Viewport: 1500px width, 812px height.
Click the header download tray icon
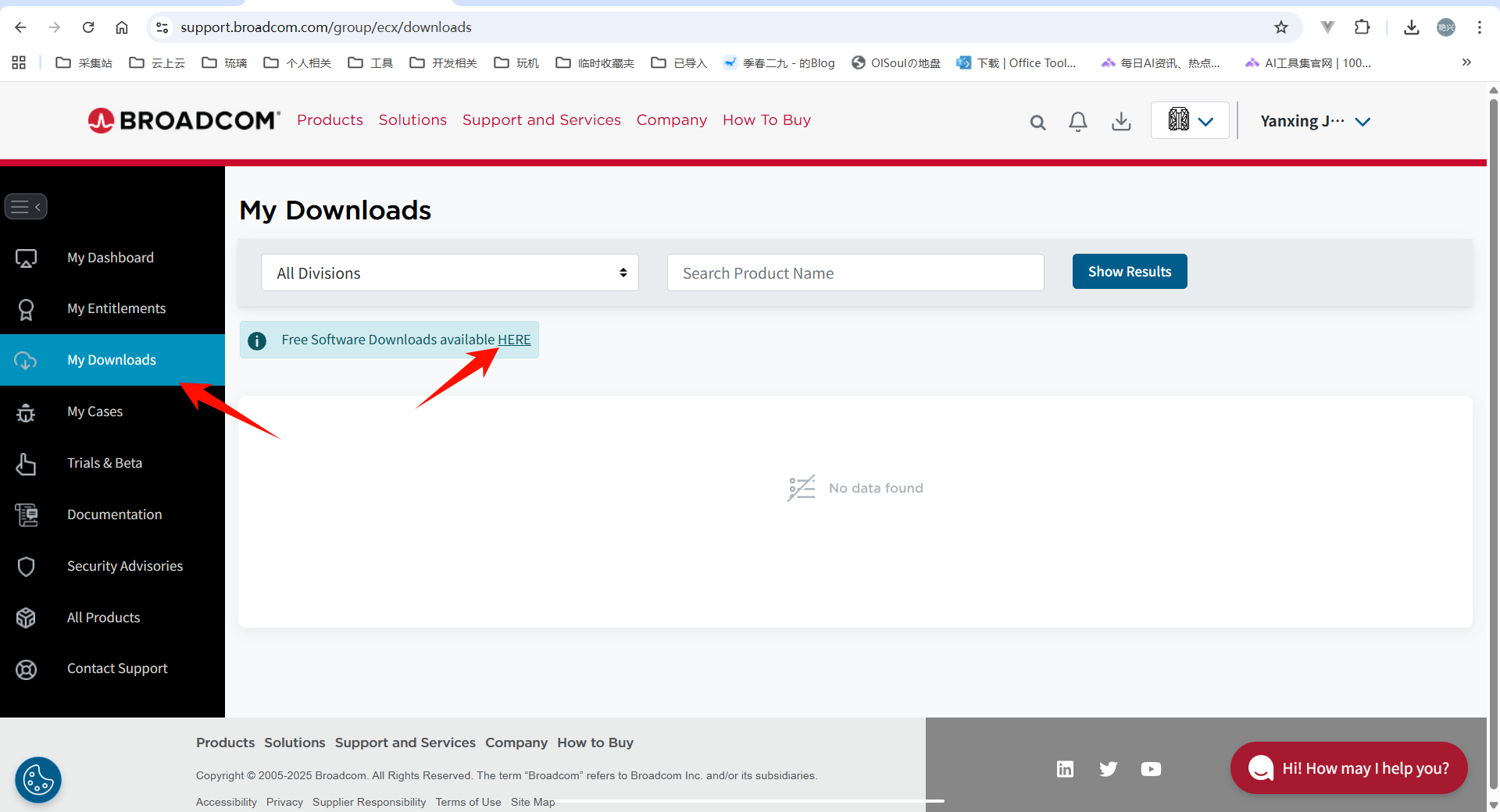[1121, 121]
